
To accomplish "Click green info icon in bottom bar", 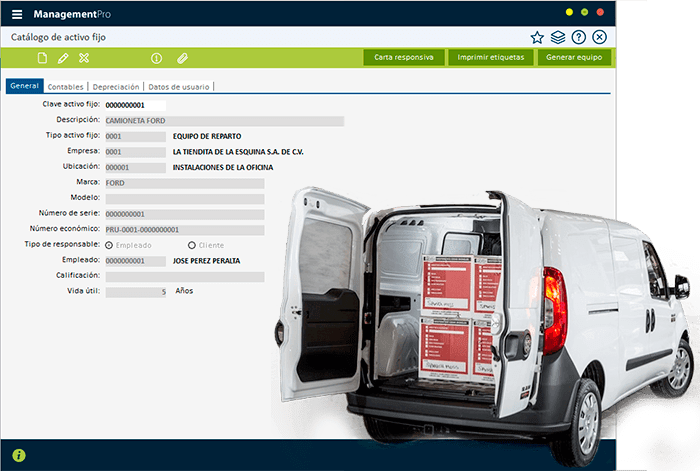I will point(19,455).
